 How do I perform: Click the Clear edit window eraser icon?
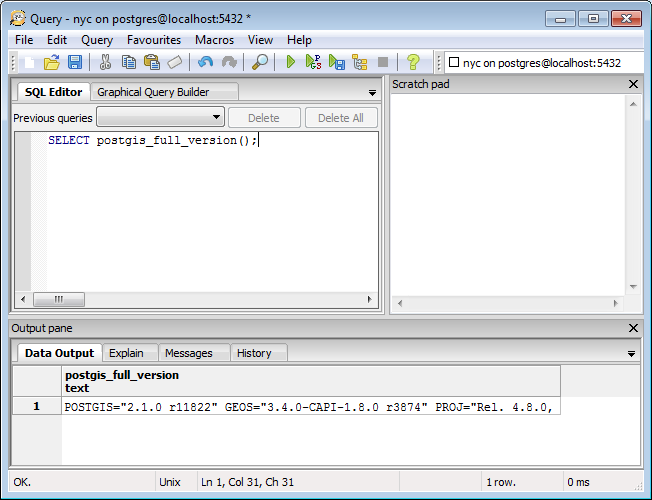click(x=174, y=62)
